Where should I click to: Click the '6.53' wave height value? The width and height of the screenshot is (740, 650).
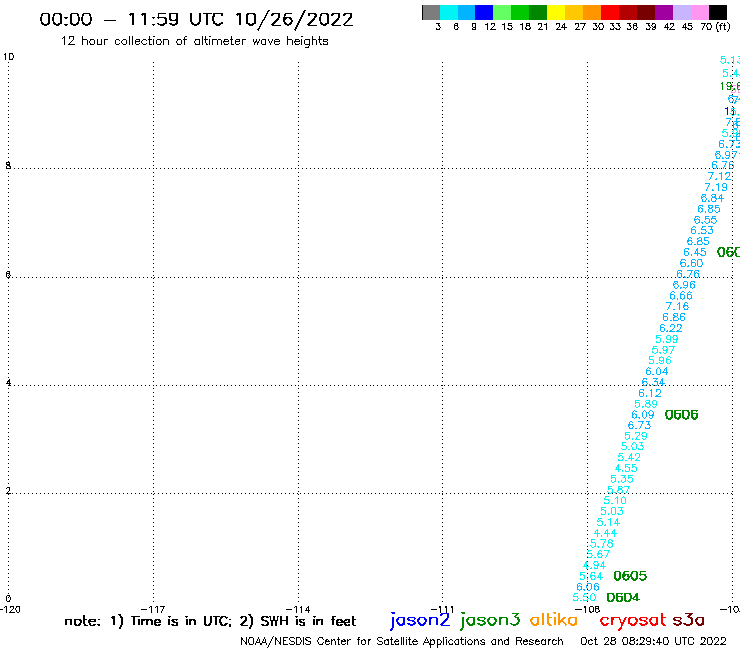coord(702,230)
